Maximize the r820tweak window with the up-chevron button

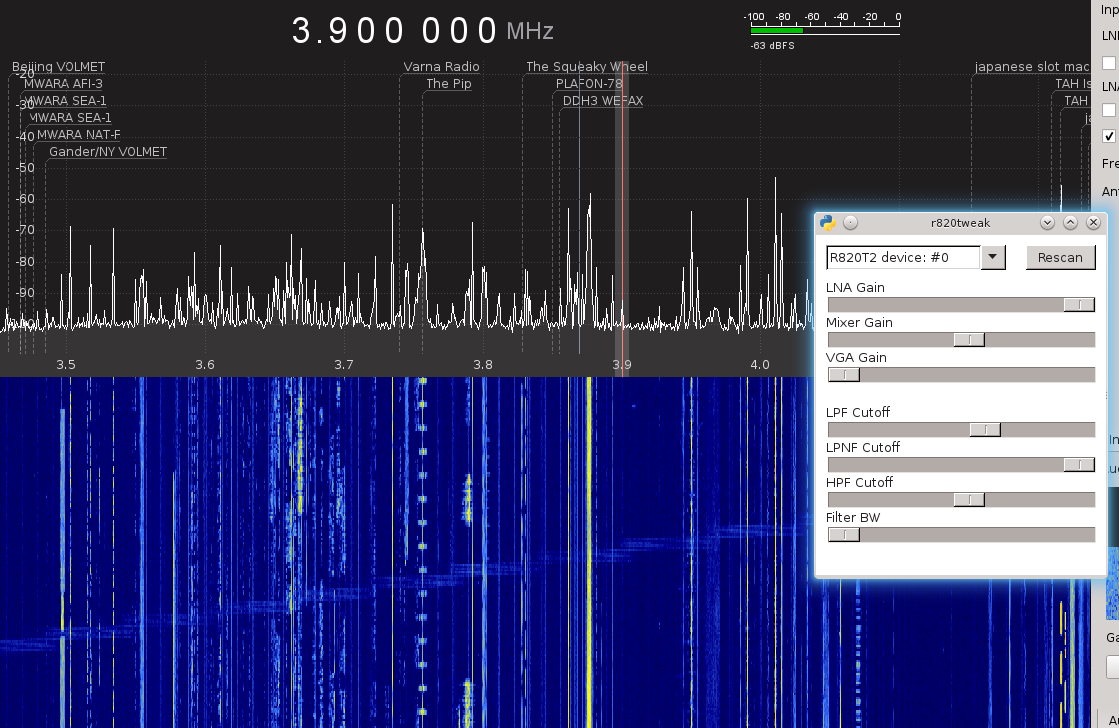tap(1070, 223)
